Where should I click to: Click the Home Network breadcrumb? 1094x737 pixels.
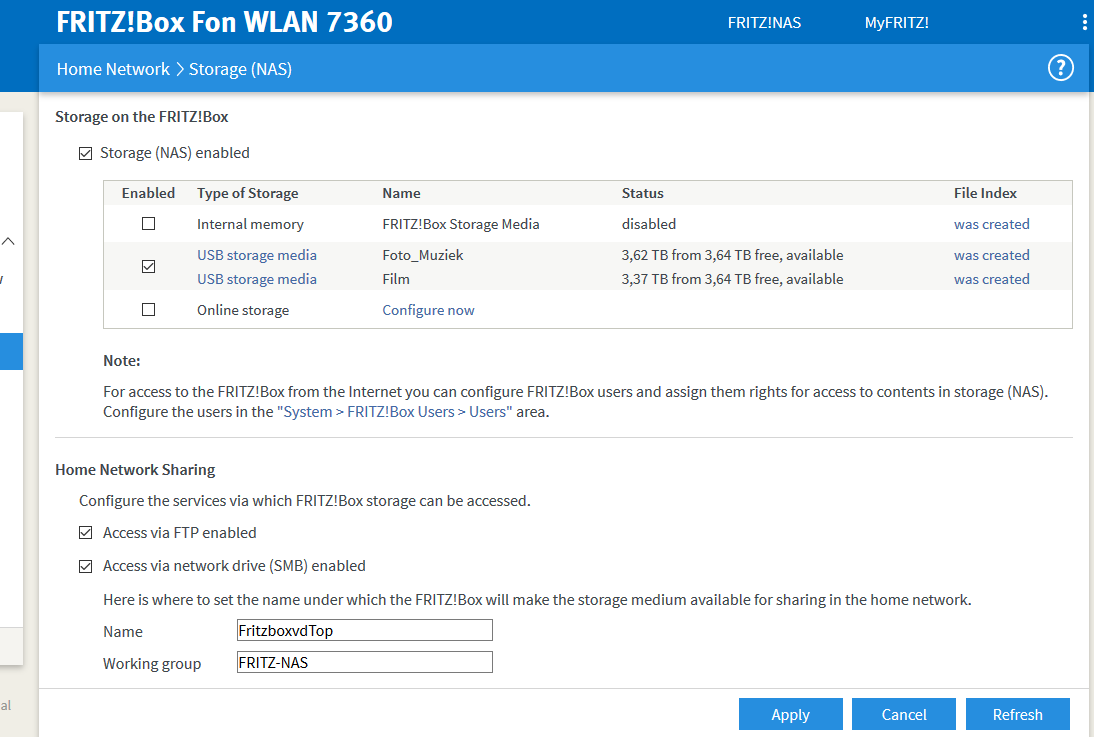point(113,69)
